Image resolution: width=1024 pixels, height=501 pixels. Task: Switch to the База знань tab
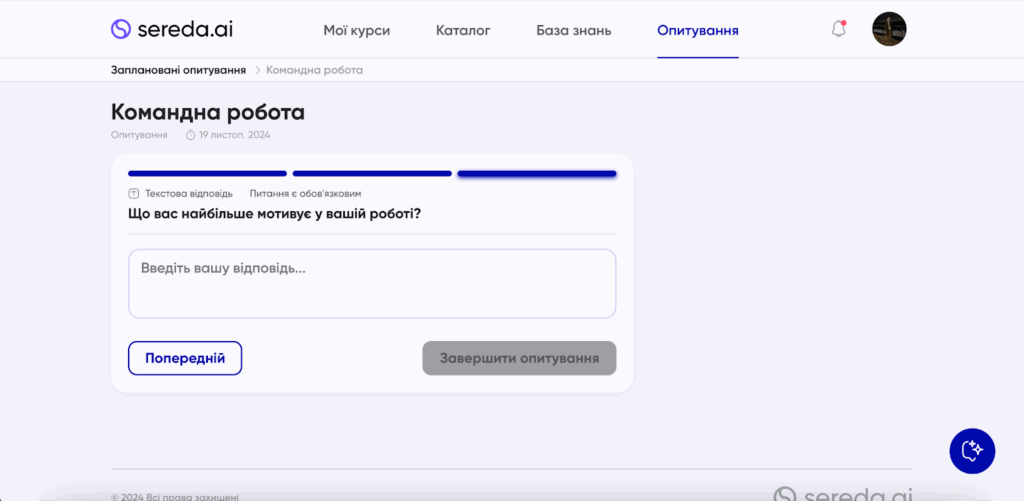573,30
